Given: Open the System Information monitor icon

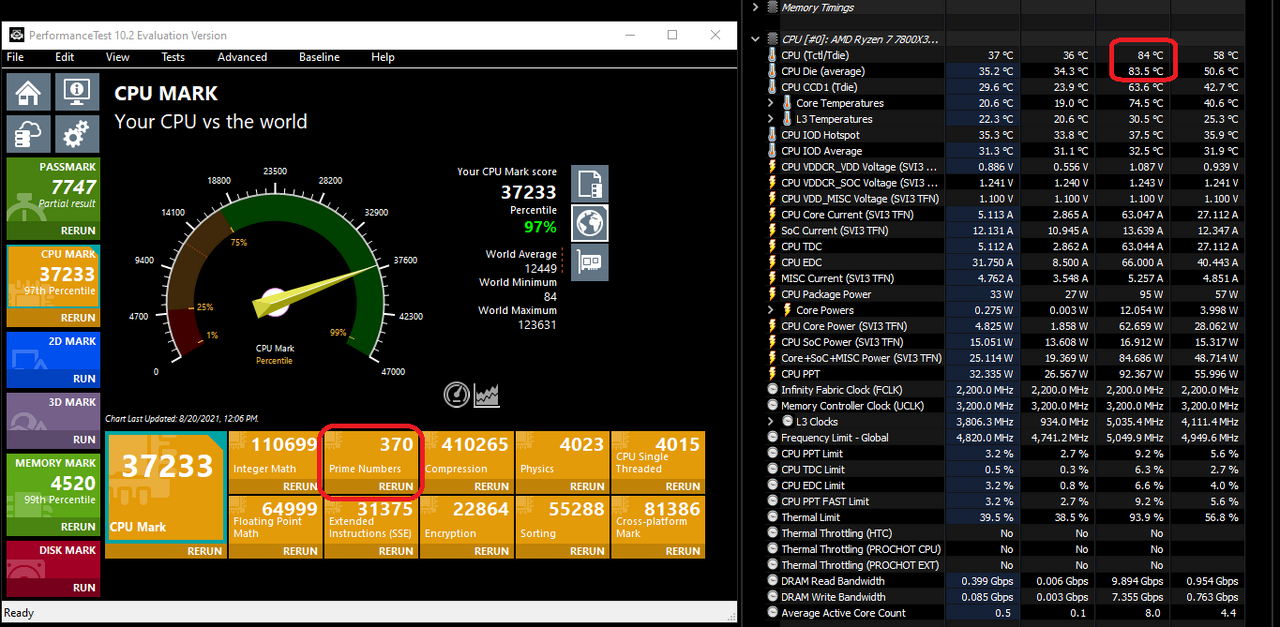Looking at the screenshot, I should point(75,93).
